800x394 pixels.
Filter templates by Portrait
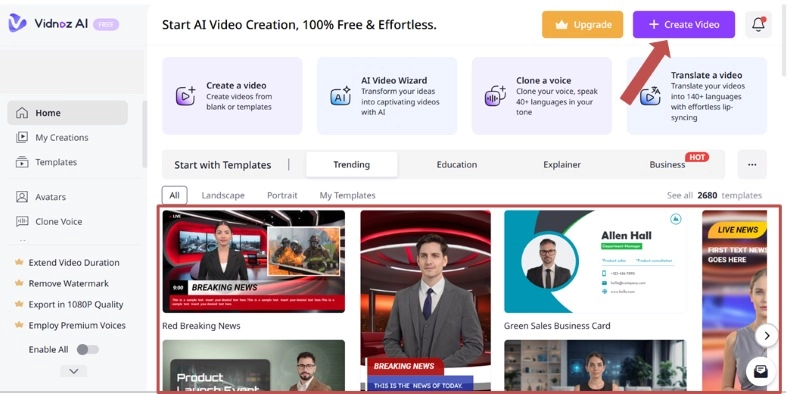pos(282,195)
